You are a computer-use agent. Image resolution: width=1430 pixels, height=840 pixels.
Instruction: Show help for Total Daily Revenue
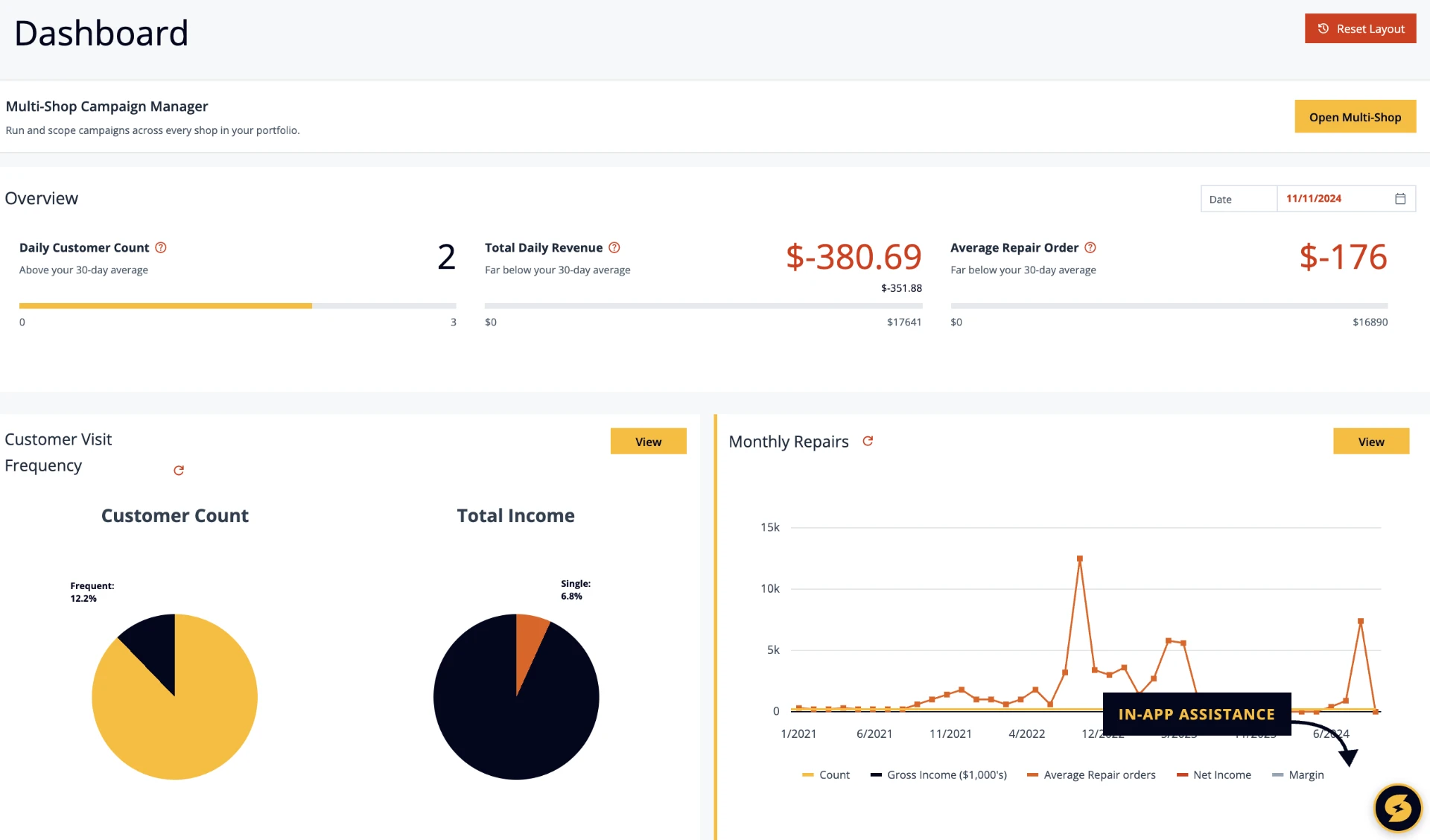[x=614, y=247]
